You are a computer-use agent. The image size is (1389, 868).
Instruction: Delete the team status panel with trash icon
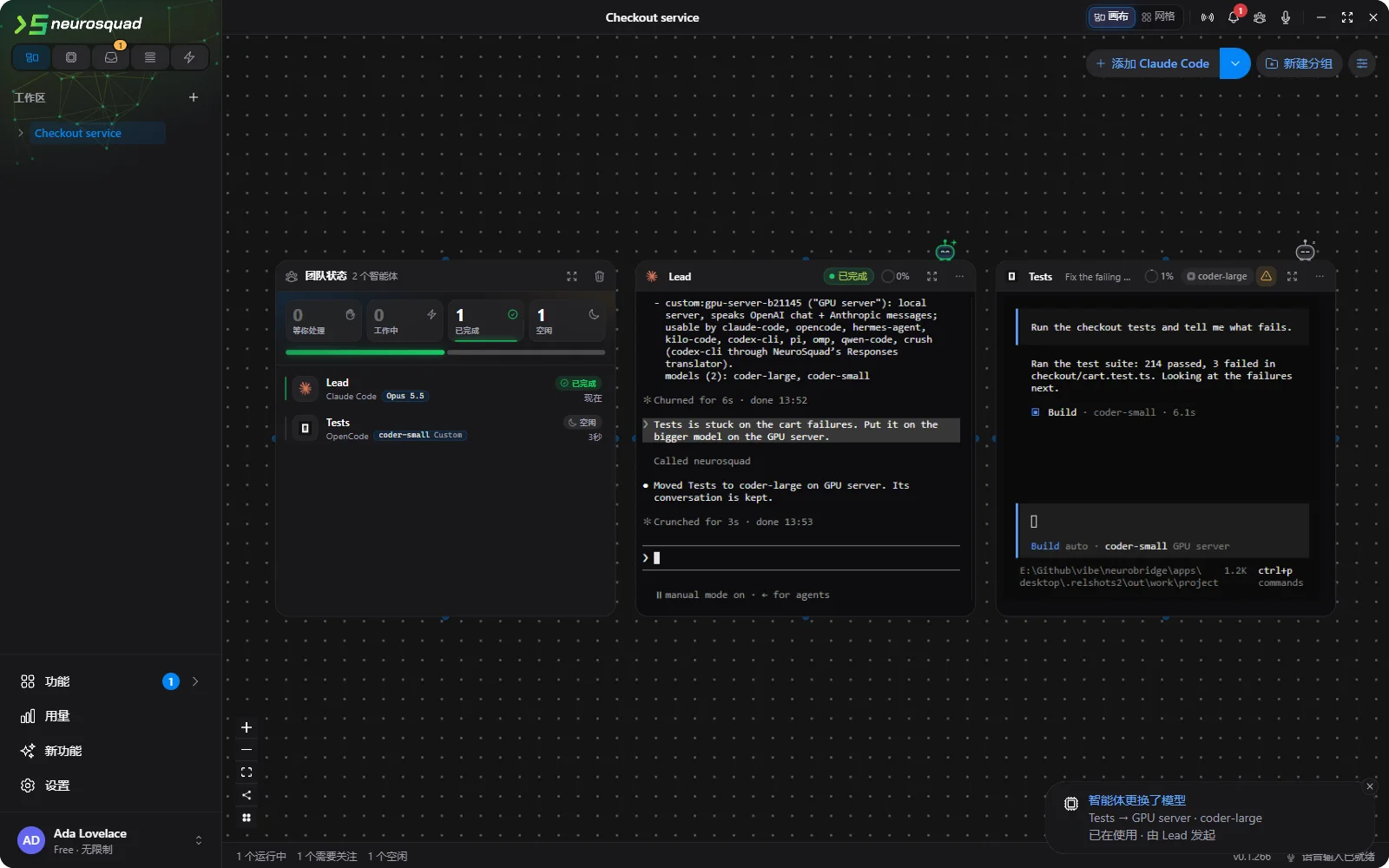point(599,276)
